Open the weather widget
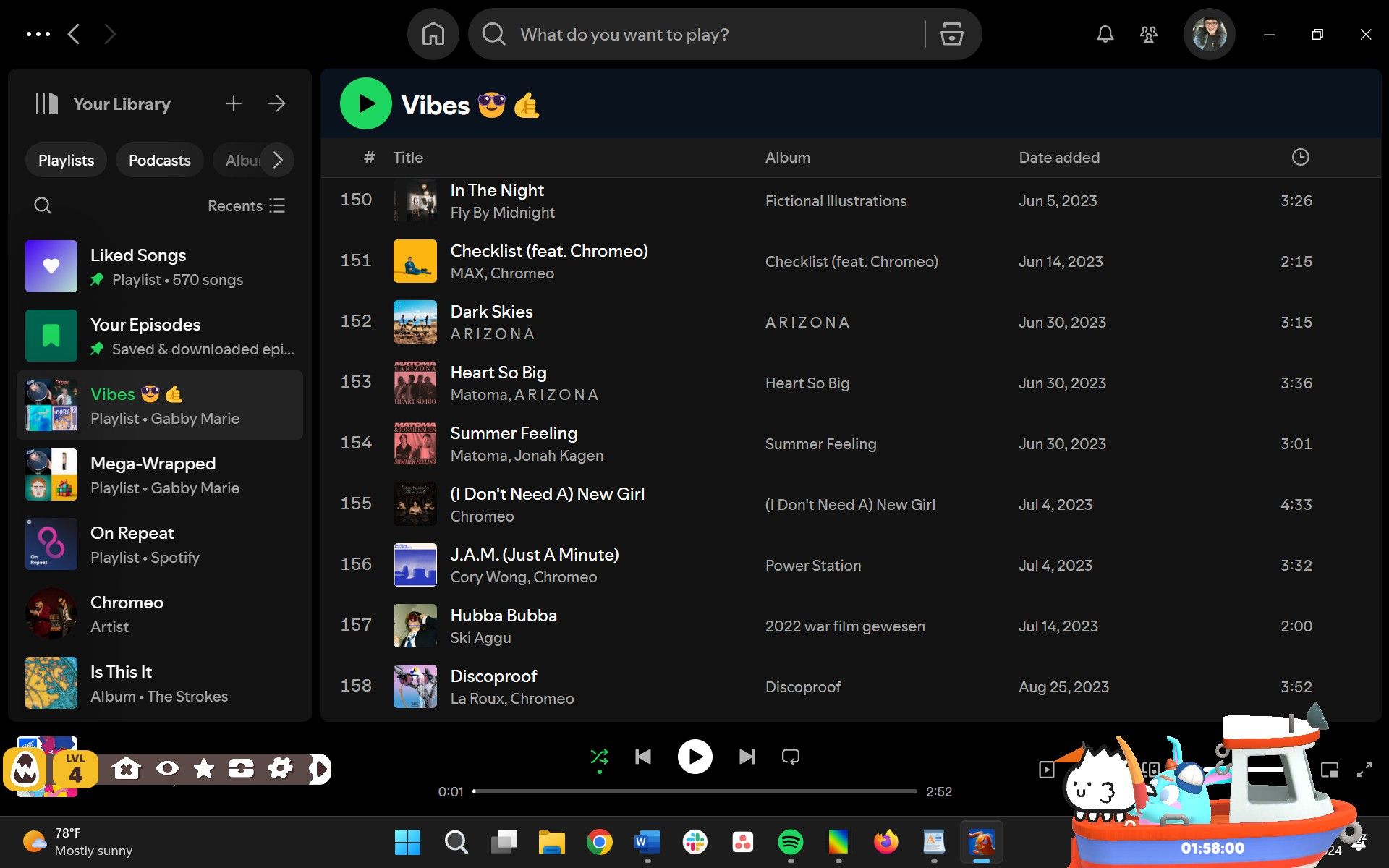 click(x=78, y=842)
